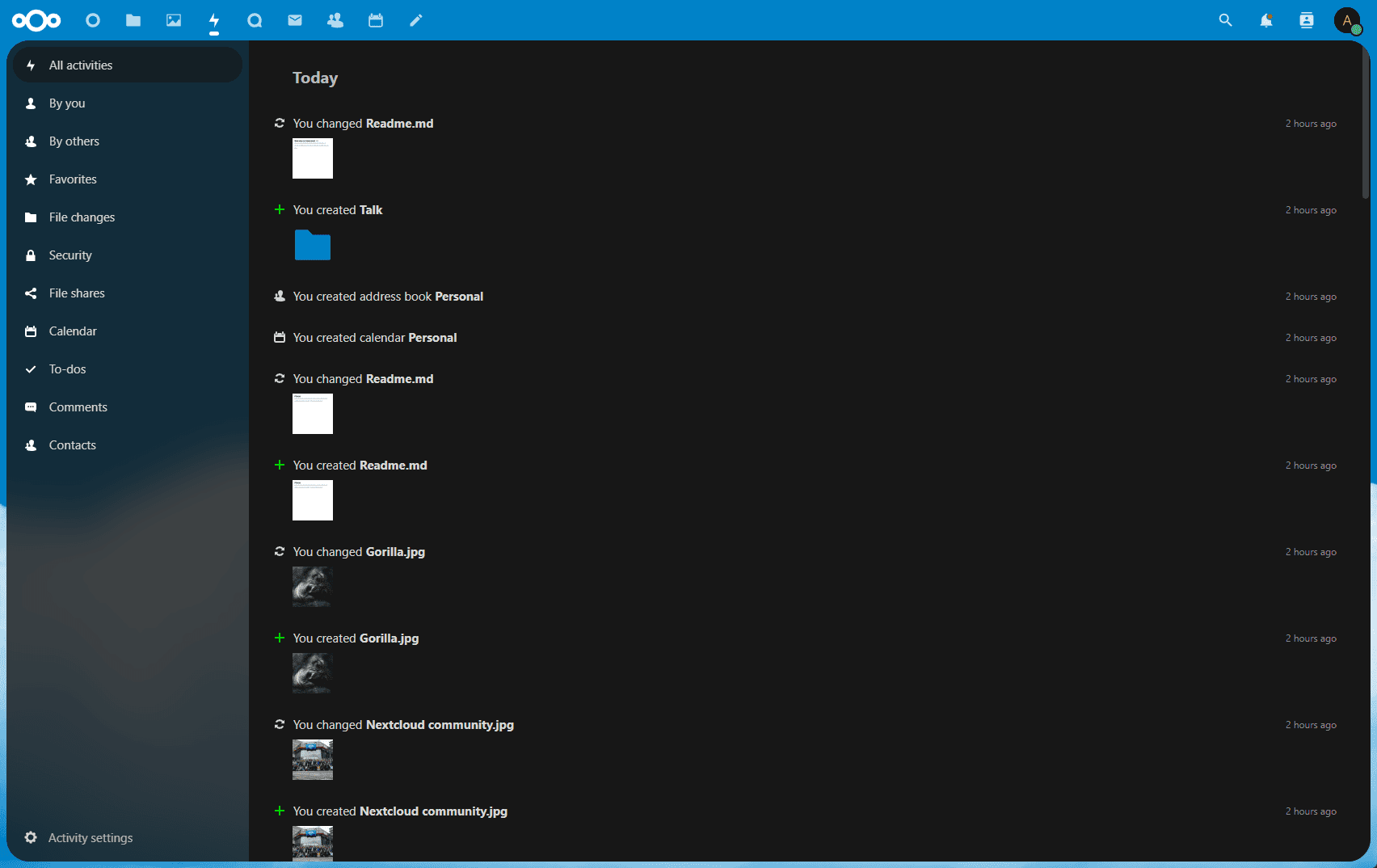Click the comment bubble icon beside Comments
Viewport: 1377px width, 868px height.
point(31,407)
